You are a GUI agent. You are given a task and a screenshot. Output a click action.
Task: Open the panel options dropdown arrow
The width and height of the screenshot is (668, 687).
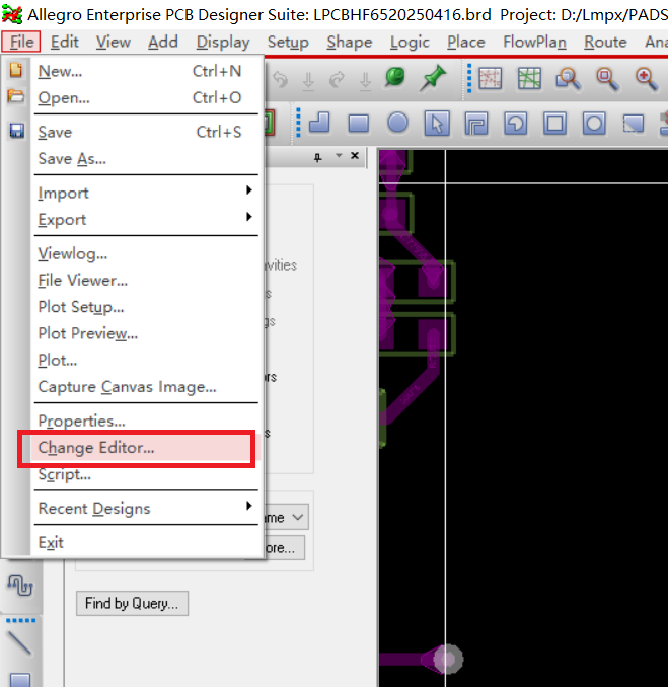(x=339, y=156)
